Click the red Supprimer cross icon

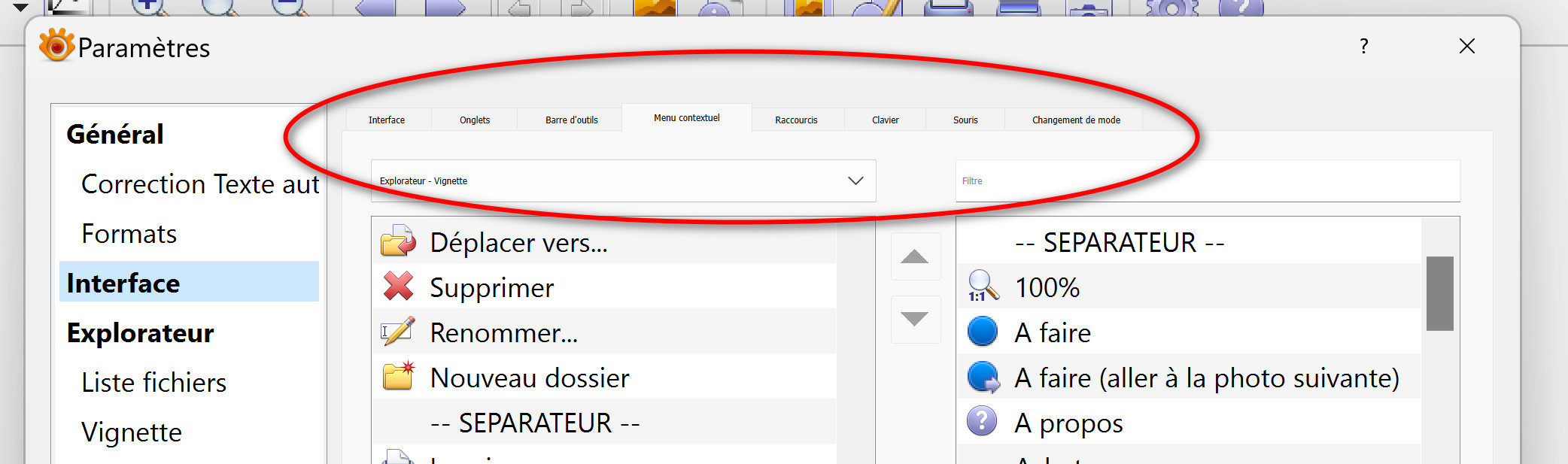tap(398, 287)
